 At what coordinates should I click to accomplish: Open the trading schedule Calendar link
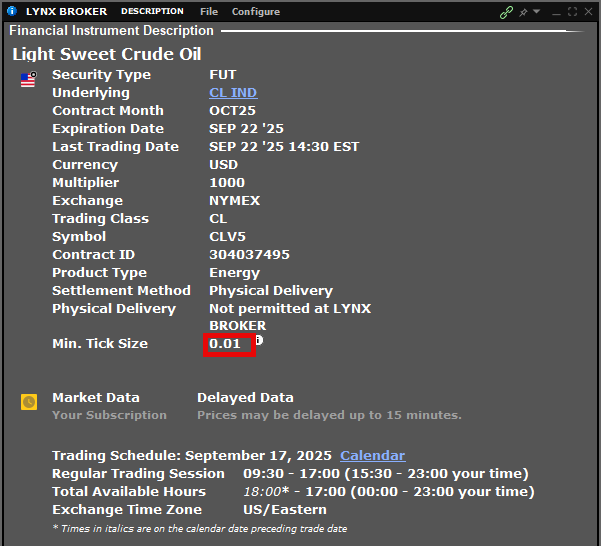tap(372, 455)
